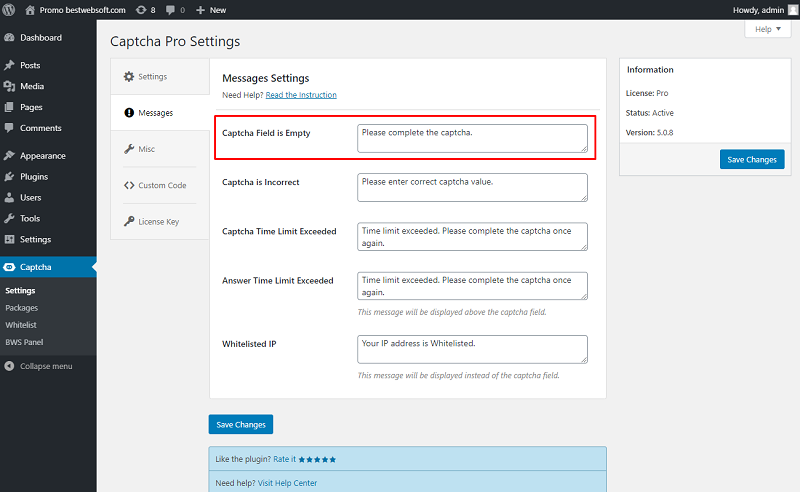Expand the Help dropdown
Viewport: 800px width, 492px height.
click(x=768, y=29)
